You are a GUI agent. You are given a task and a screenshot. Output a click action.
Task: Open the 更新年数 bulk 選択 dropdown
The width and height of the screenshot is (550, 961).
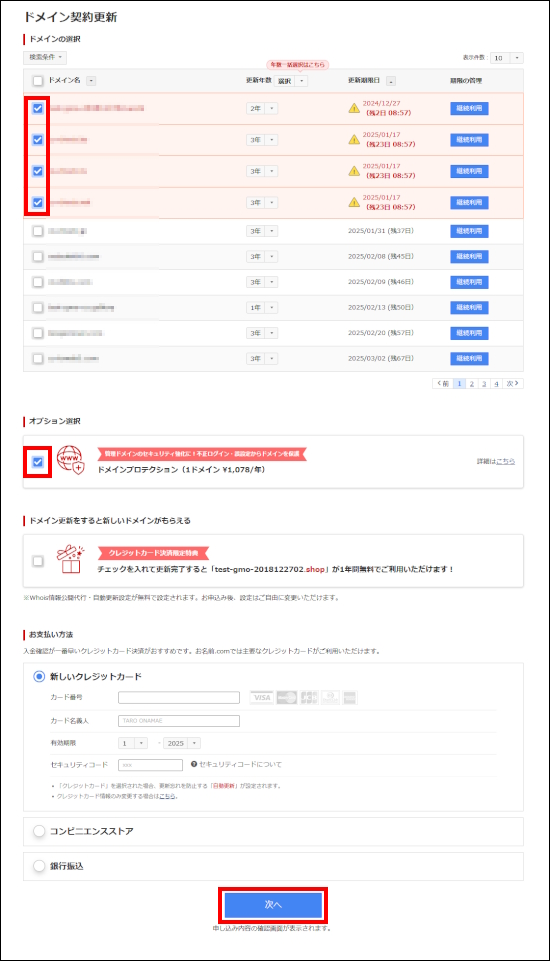291,81
